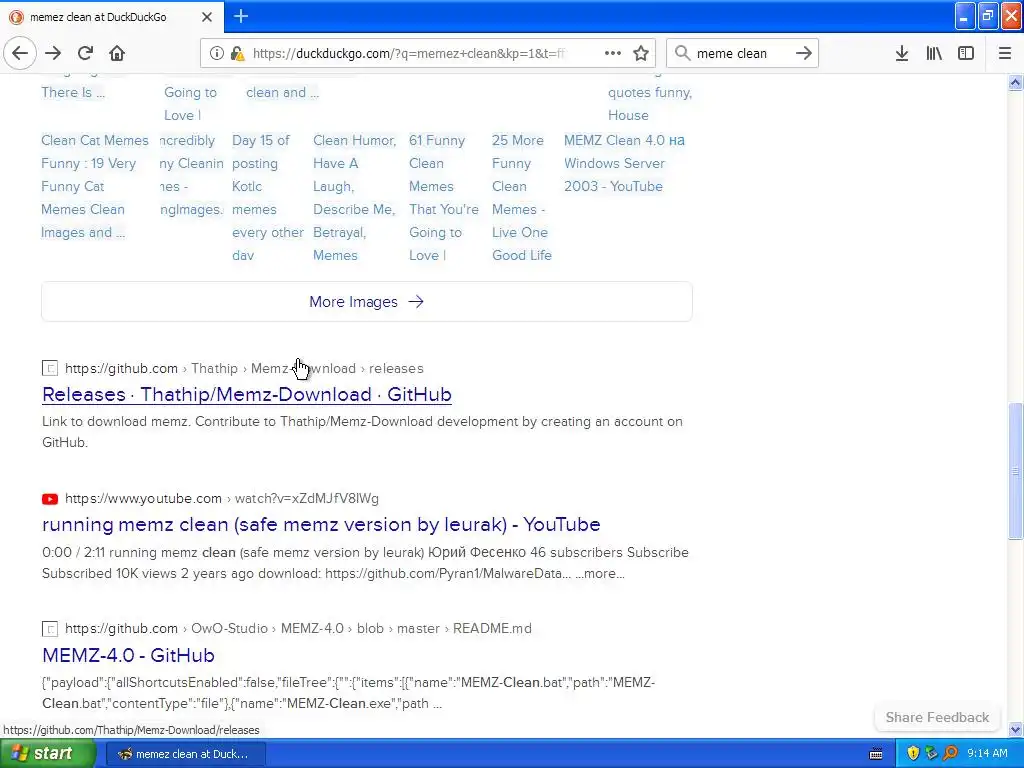Open the Downloads panel
The image size is (1024, 768).
902,53
